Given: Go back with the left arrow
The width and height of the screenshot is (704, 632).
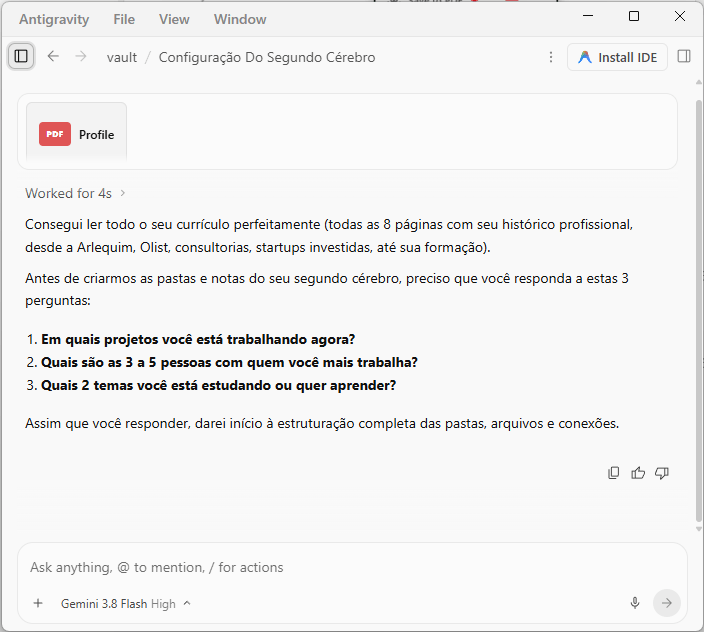Looking at the screenshot, I should [x=53, y=57].
